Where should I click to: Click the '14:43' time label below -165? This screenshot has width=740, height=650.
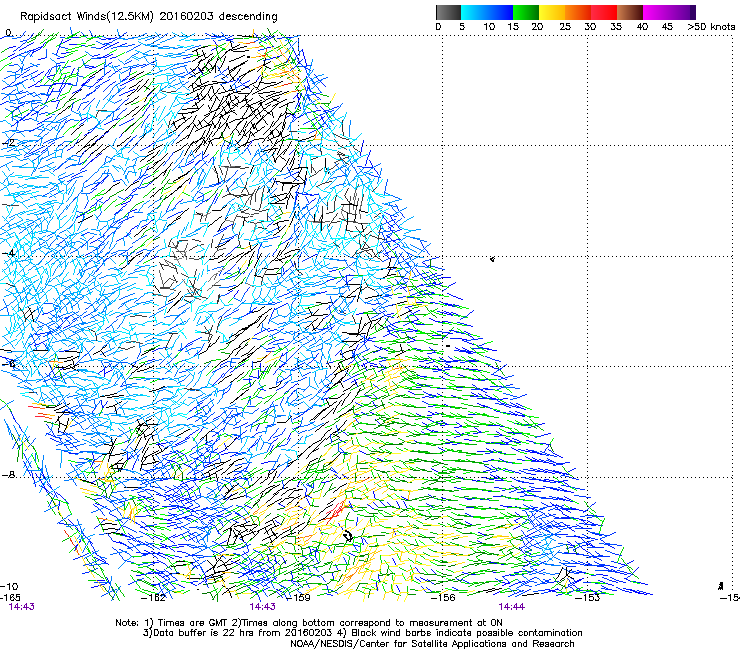pos(22,607)
